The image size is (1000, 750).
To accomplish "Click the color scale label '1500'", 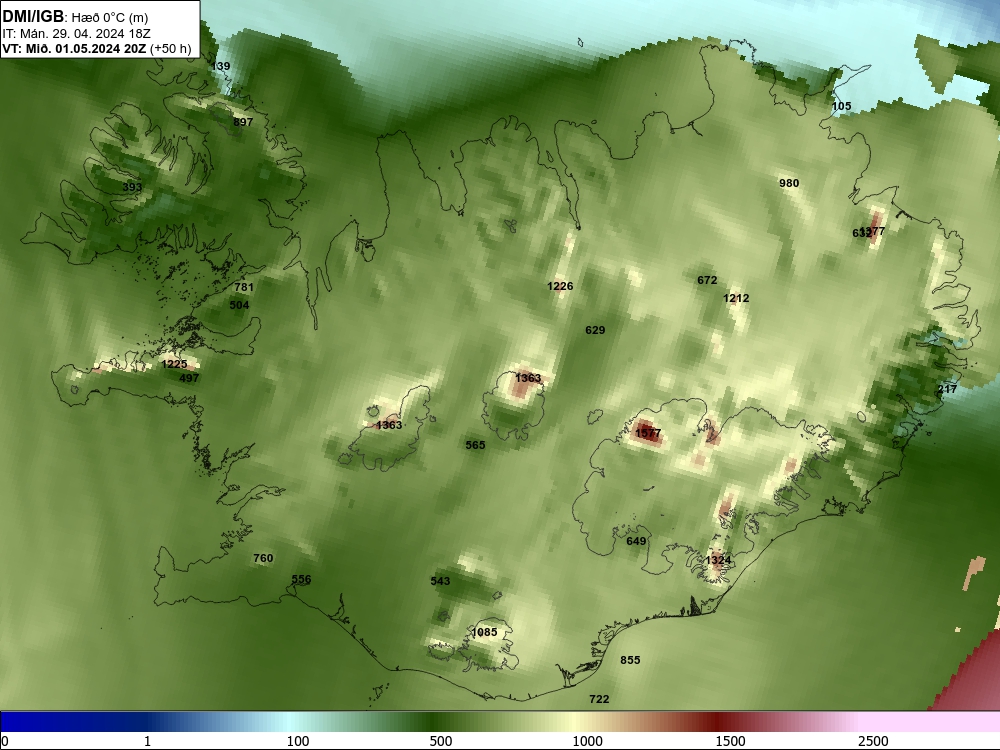I will tap(730, 741).
